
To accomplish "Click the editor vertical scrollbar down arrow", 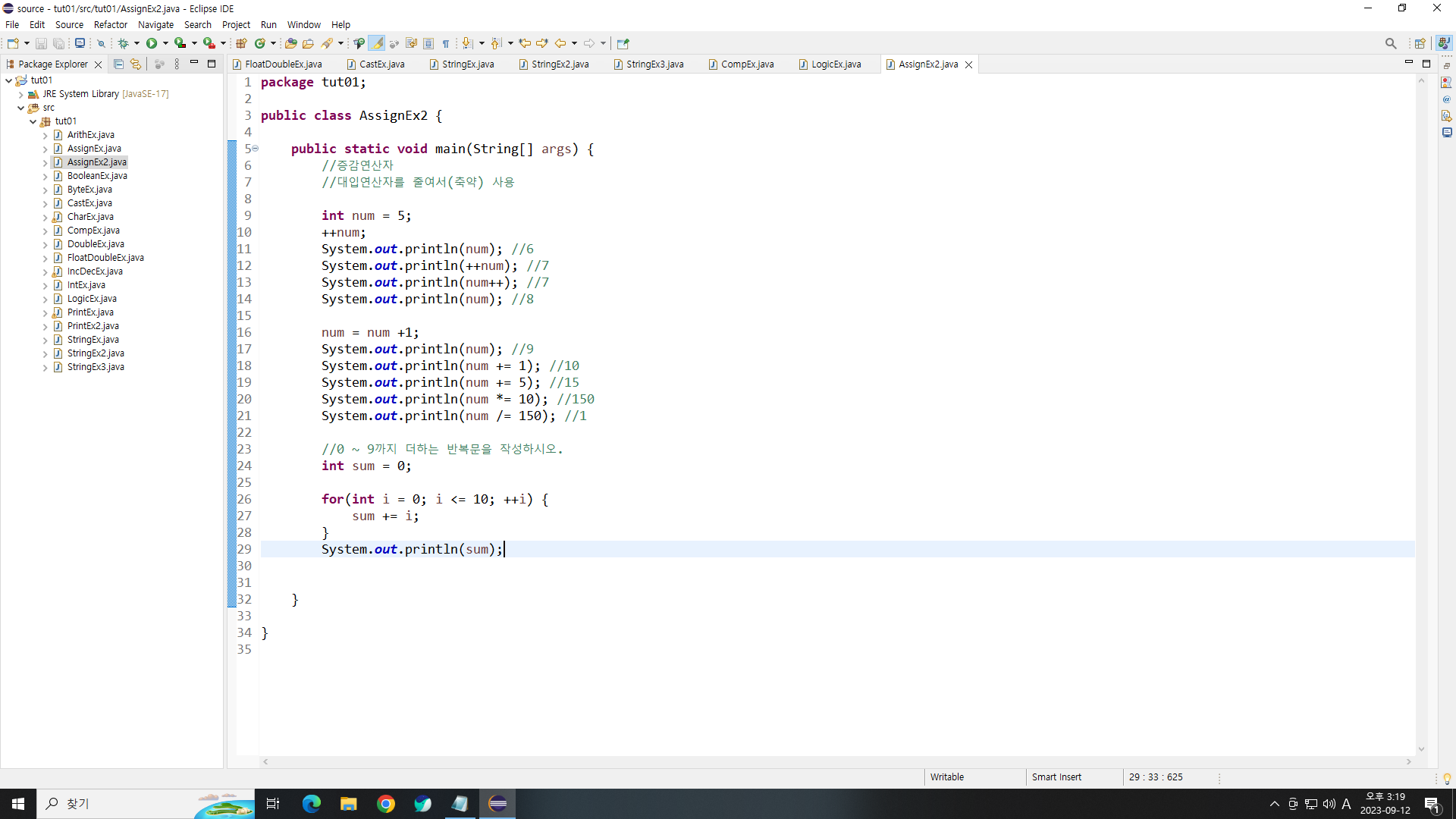I will coord(1421,749).
